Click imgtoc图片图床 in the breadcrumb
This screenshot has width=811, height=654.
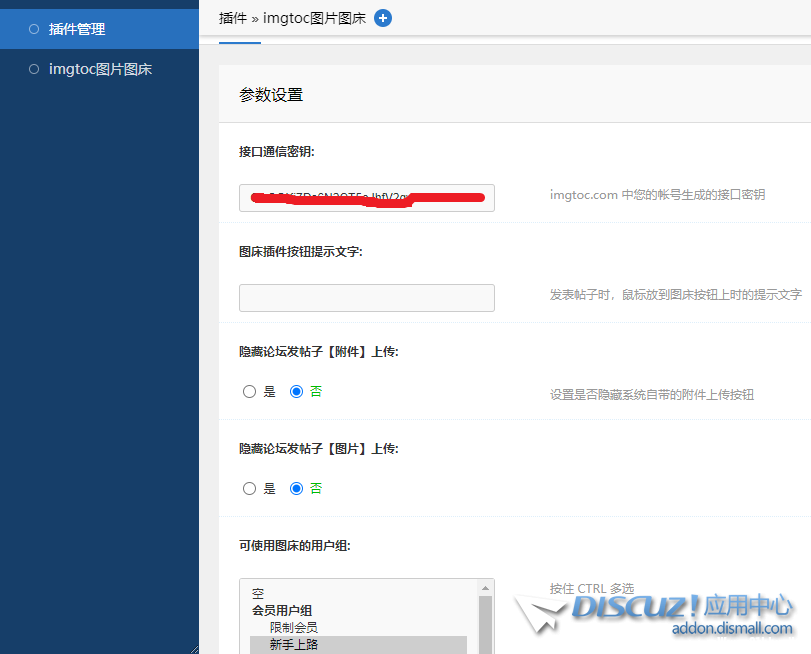[x=314, y=18]
